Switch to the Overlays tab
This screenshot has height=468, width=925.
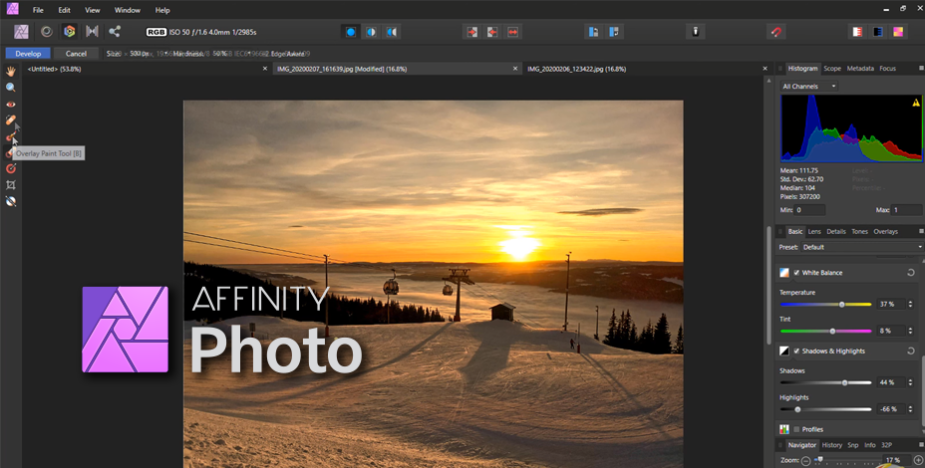click(x=885, y=231)
